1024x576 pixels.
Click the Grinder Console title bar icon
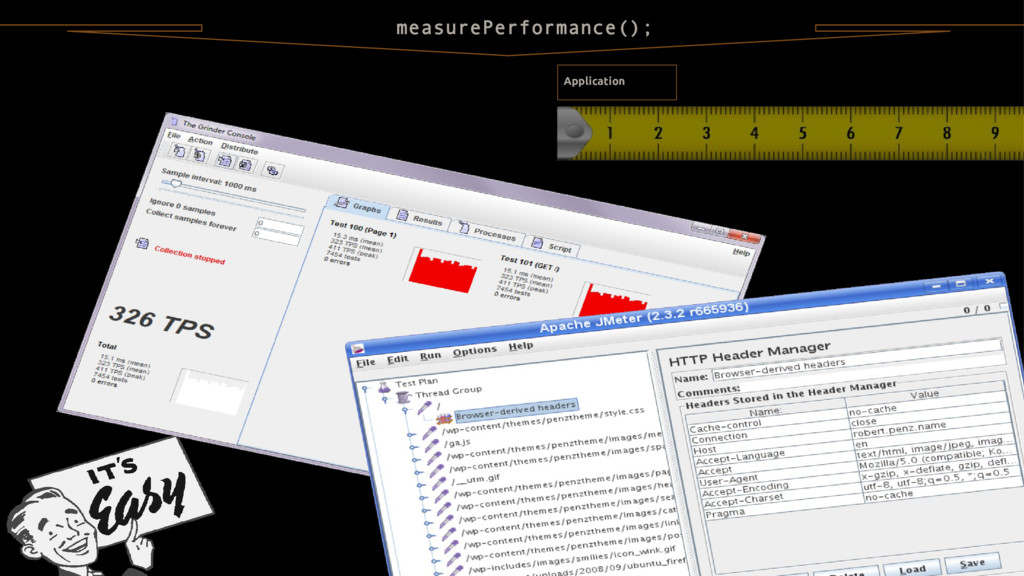pyautogui.click(x=174, y=121)
